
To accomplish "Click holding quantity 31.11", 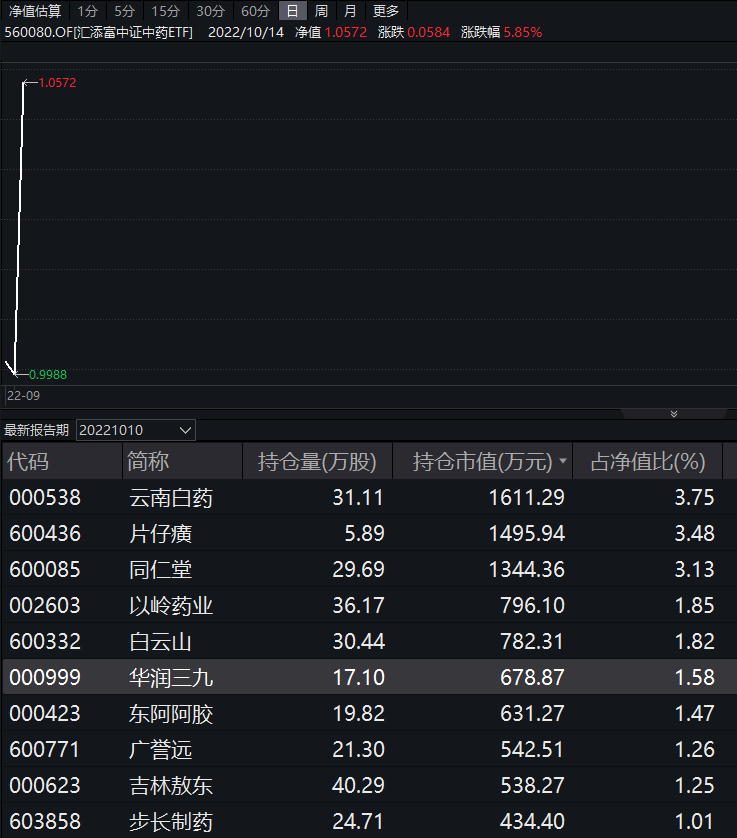I will tap(358, 498).
